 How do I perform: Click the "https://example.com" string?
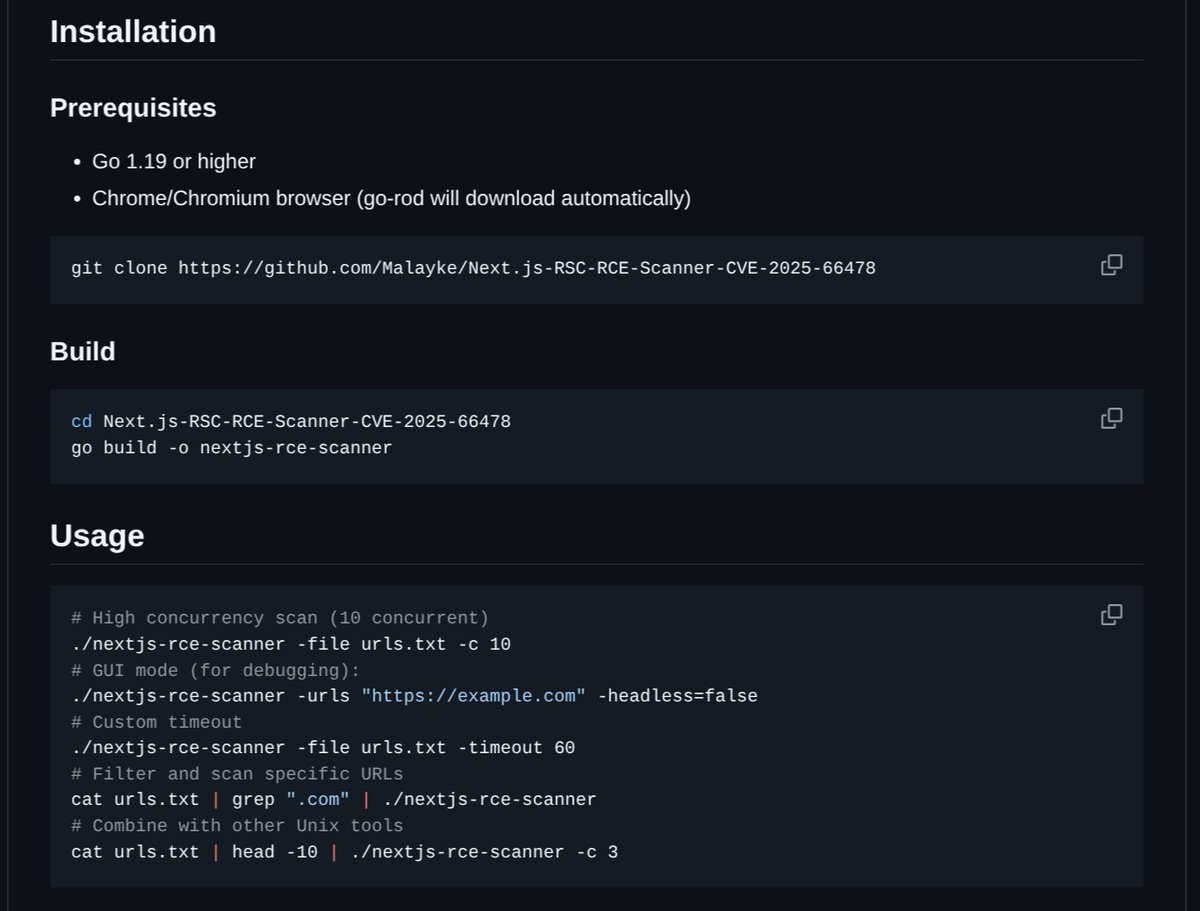coord(474,696)
